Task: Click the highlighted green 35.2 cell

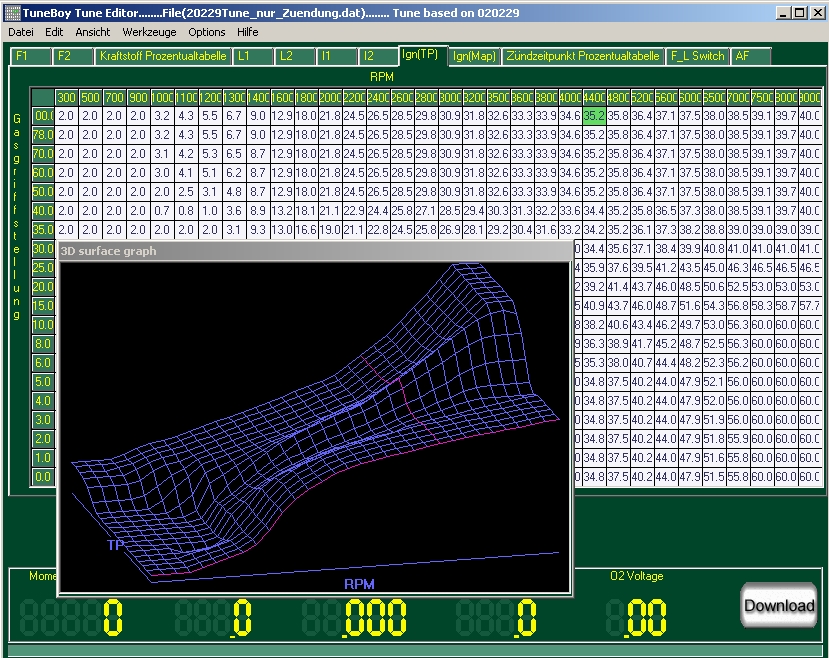Action: (593, 116)
